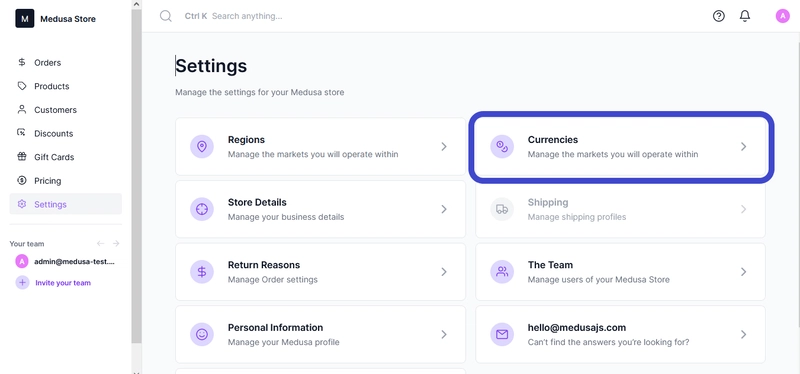The height and width of the screenshot is (374, 800).
Task: Click 'Manage shipping profiles' text
Action: point(577,217)
